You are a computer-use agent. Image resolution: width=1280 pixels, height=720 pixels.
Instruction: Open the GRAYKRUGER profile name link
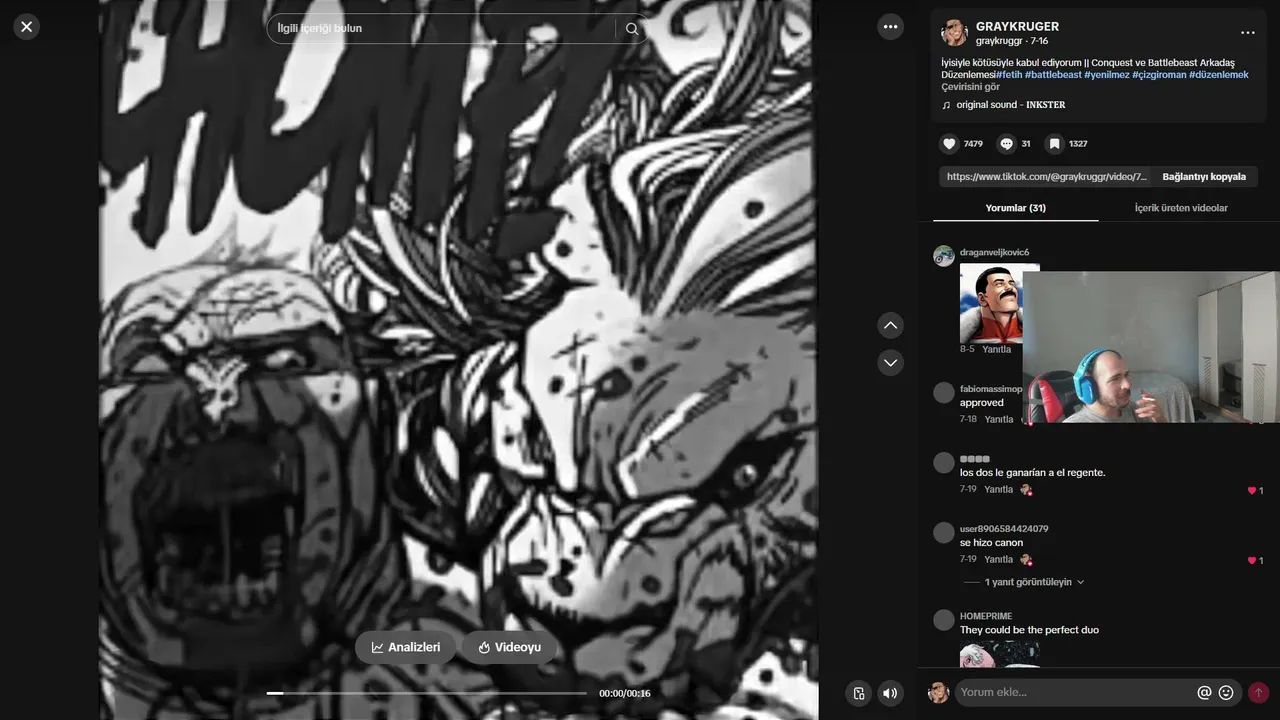(1017, 27)
